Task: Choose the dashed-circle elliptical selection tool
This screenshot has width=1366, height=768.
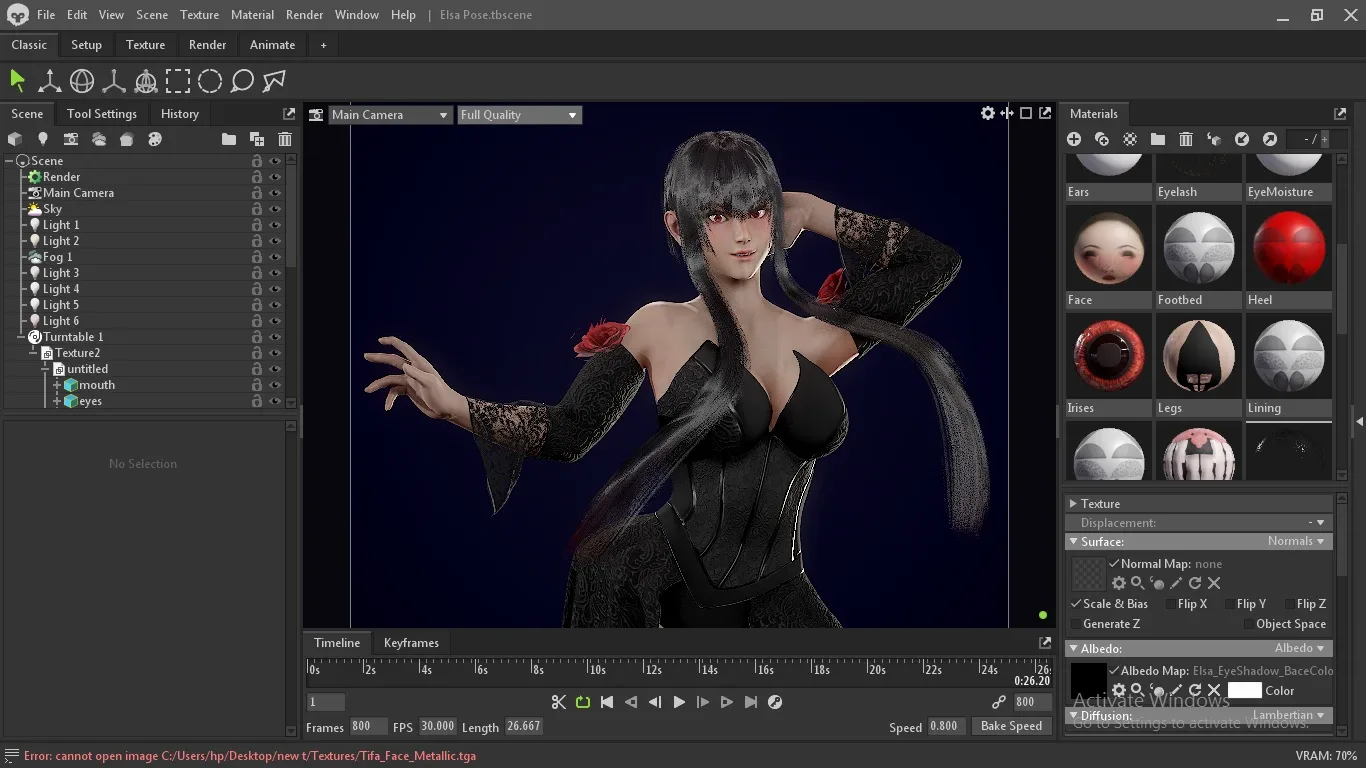Action: (x=210, y=81)
